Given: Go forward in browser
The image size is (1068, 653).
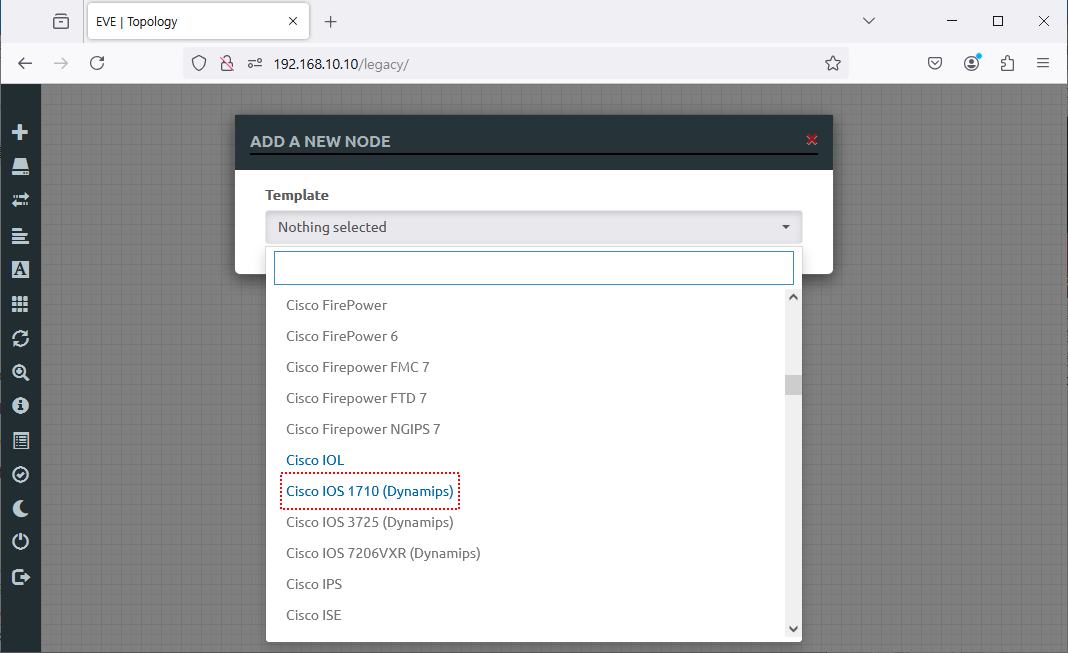Looking at the screenshot, I should [61, 63].
